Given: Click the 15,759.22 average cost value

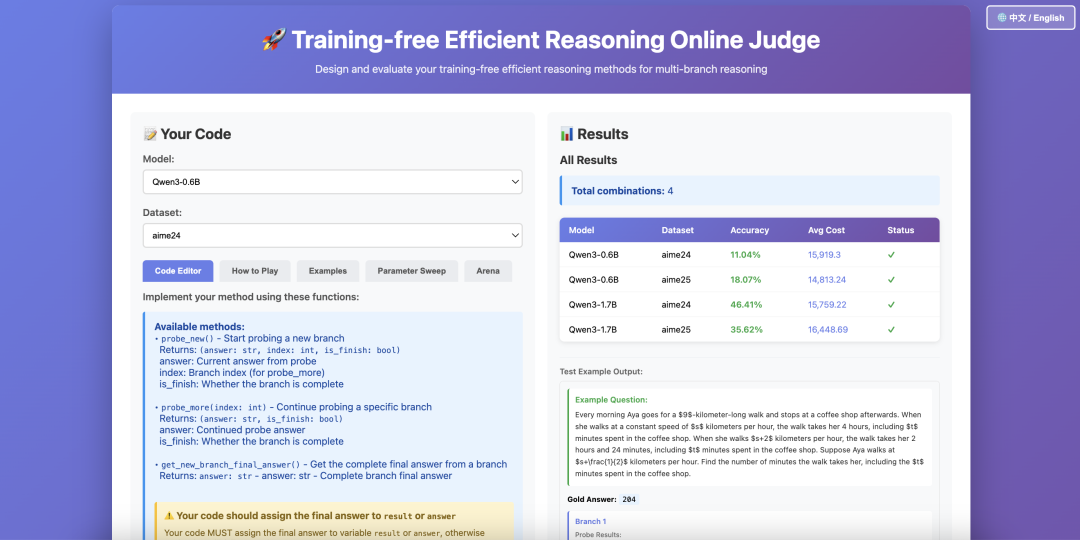Looking at the screenshot, I should click(x=827, y=304).
